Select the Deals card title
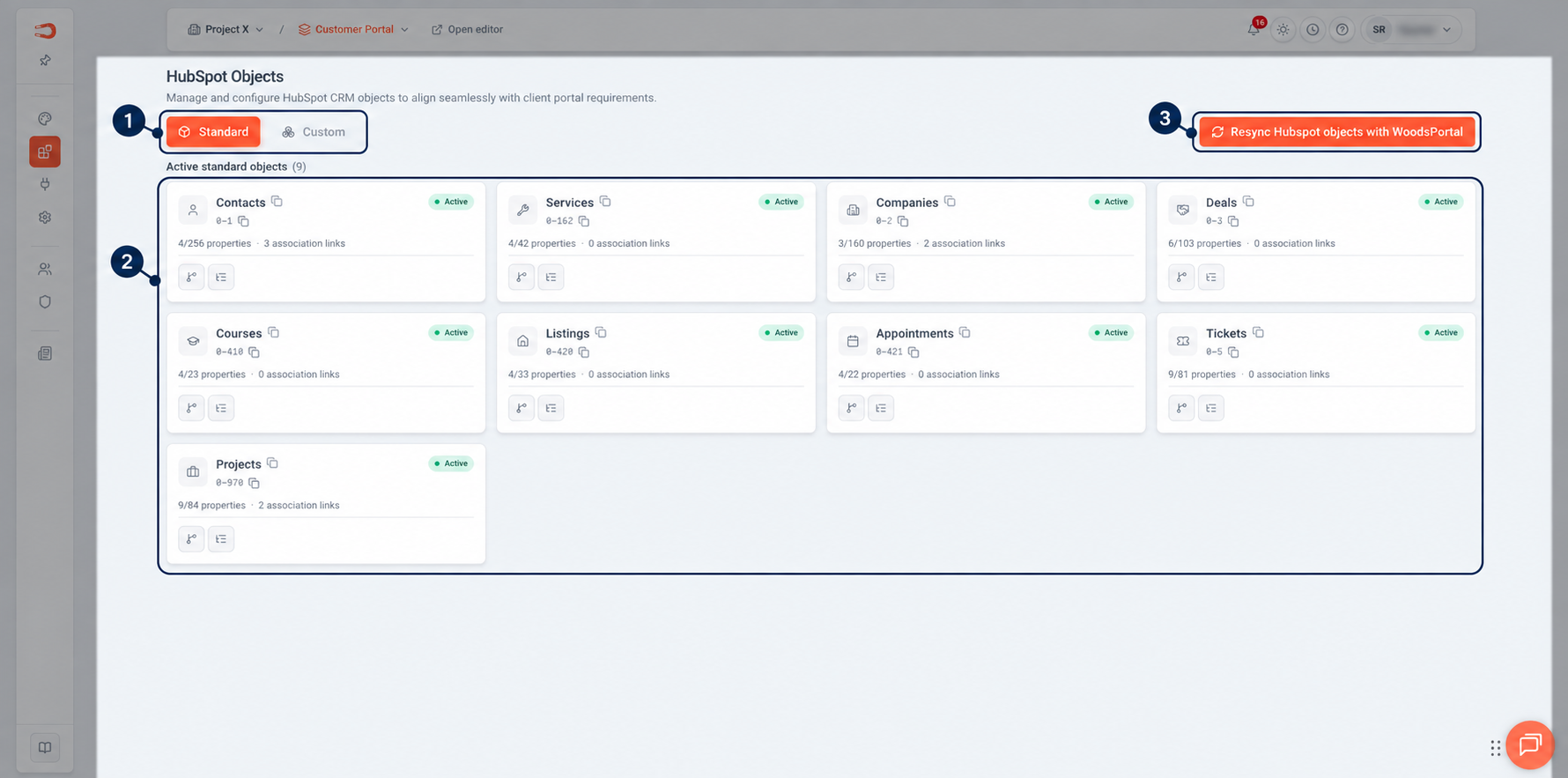Screen dimensions: 1568x778 click(1221, 203)
